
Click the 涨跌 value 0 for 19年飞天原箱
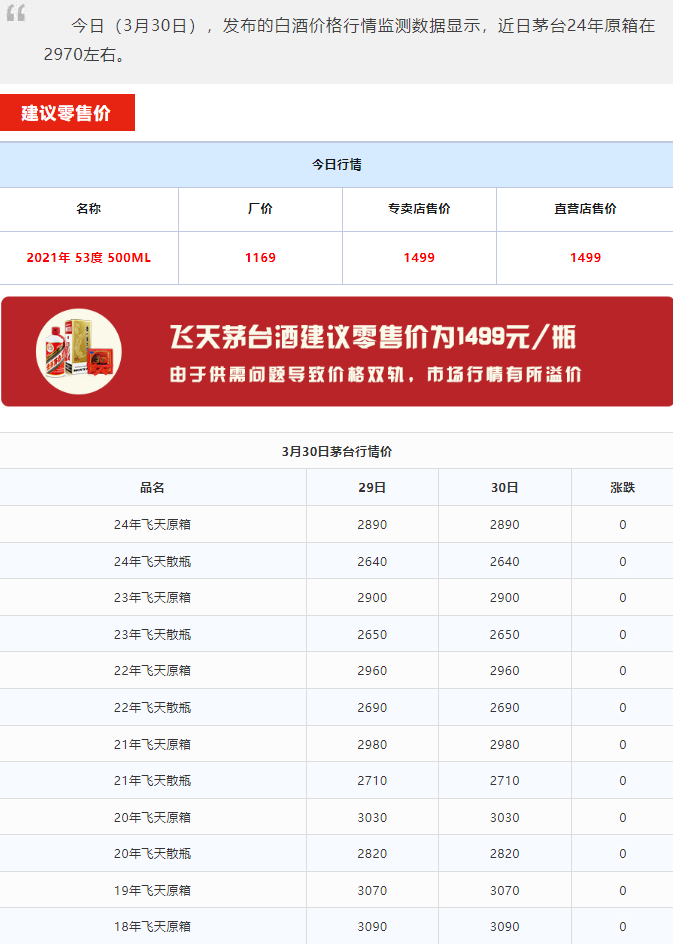(622, 890)
